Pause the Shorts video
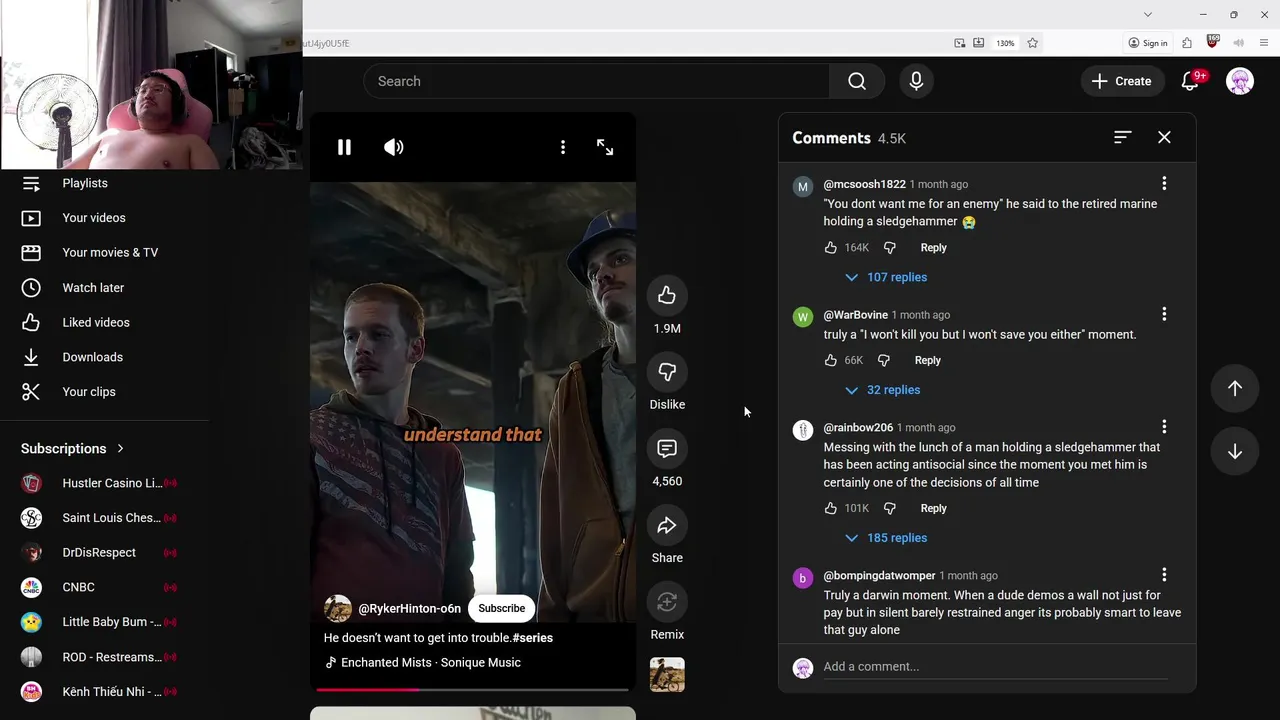This screenshot has height=720, width=1280. tap(344, 147)
